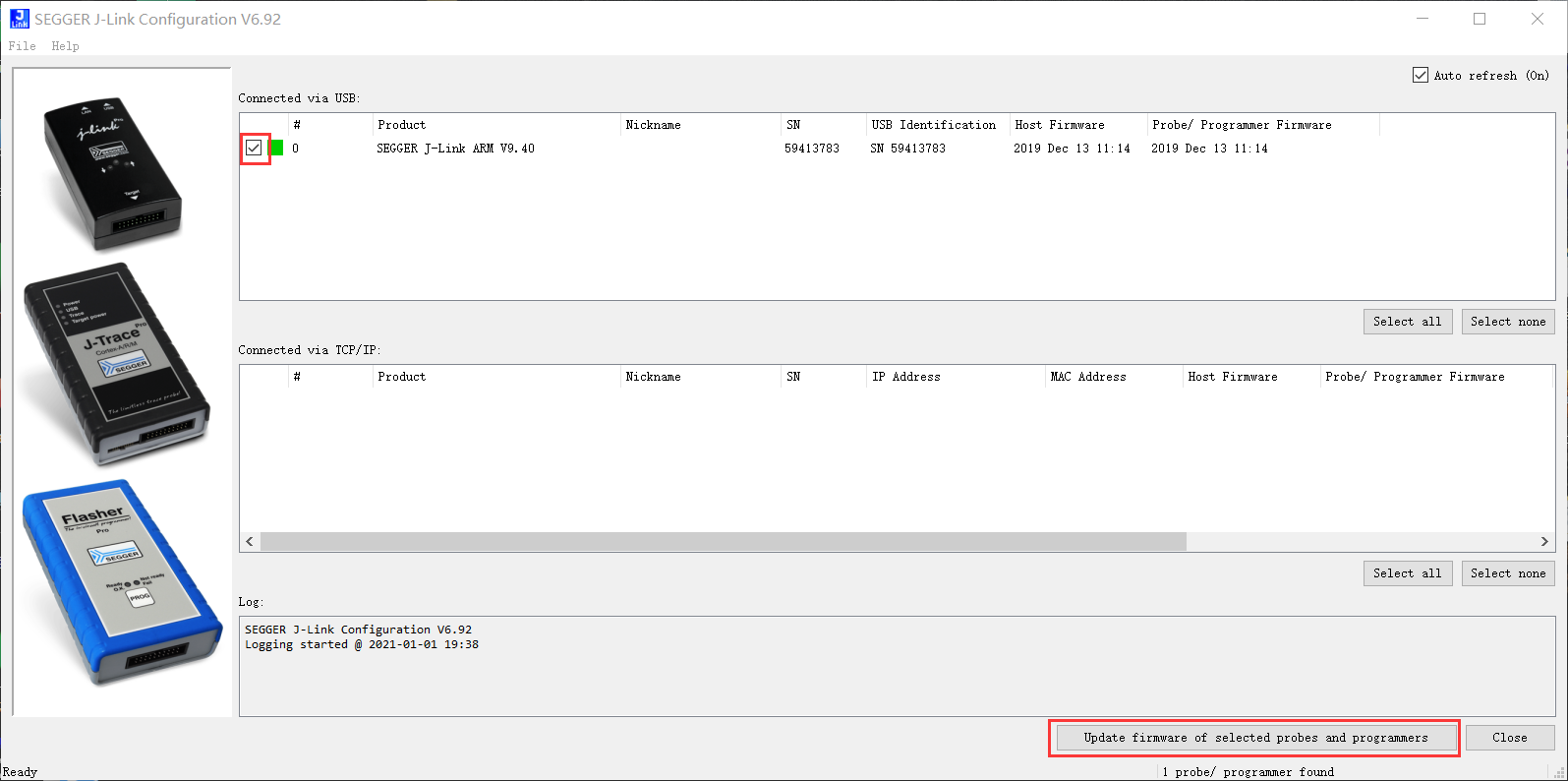Image resolution: width=1568 pixels, height=781 pixels.
Task: Click the USB Identification column header
Action: coord(938,125)
